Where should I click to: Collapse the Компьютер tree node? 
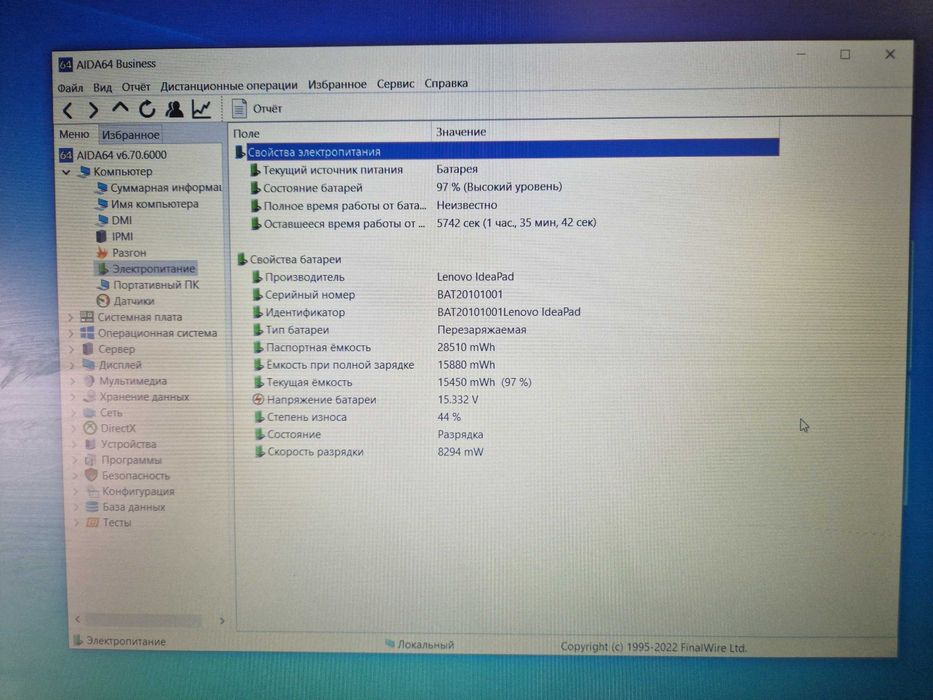tap(67, 172)
